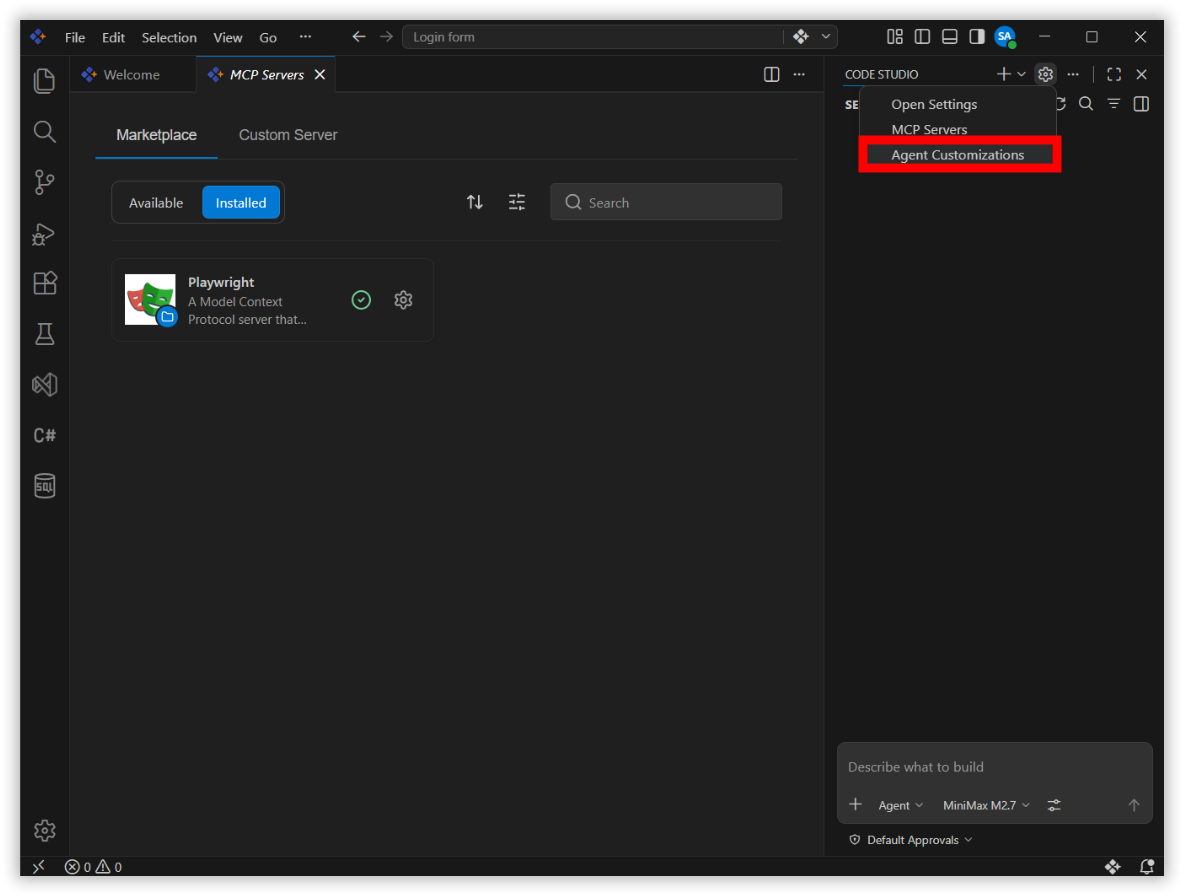Toggle the secondary side bar
Screen dimensions: 1184x896
click(976, 36)
